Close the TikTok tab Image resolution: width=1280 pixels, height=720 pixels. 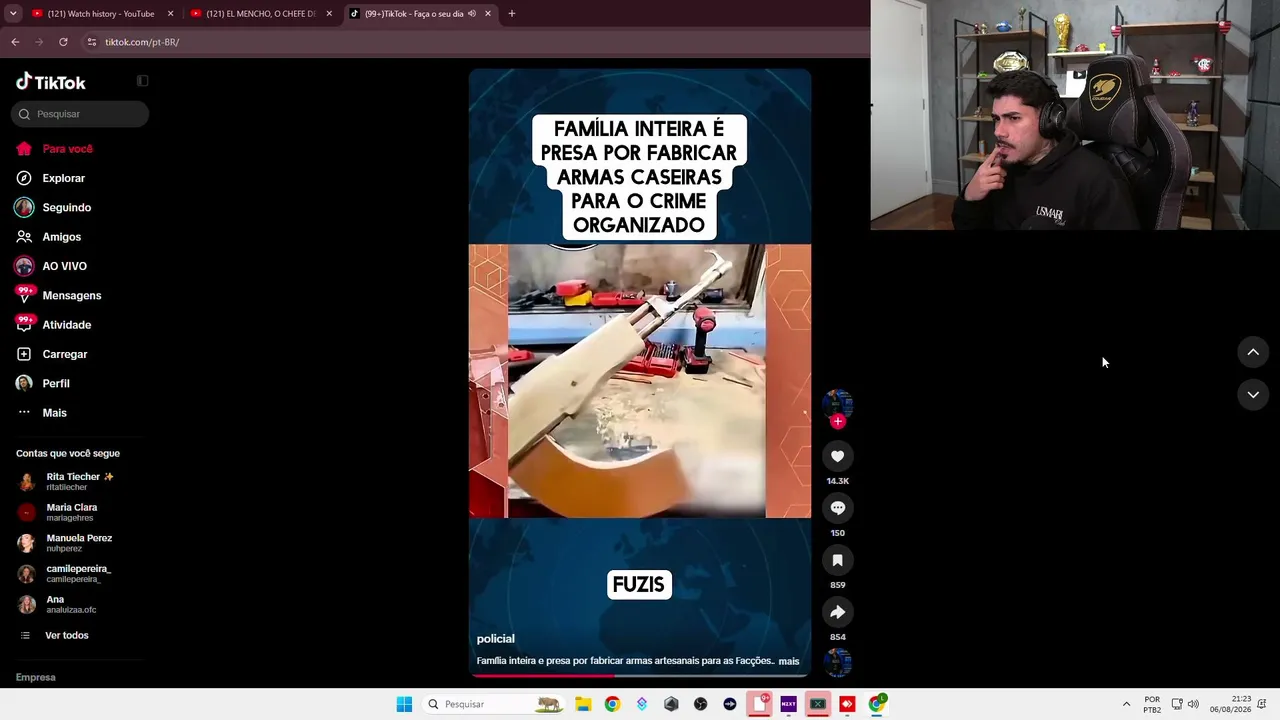pyautogui.click(x=488, y=14)
